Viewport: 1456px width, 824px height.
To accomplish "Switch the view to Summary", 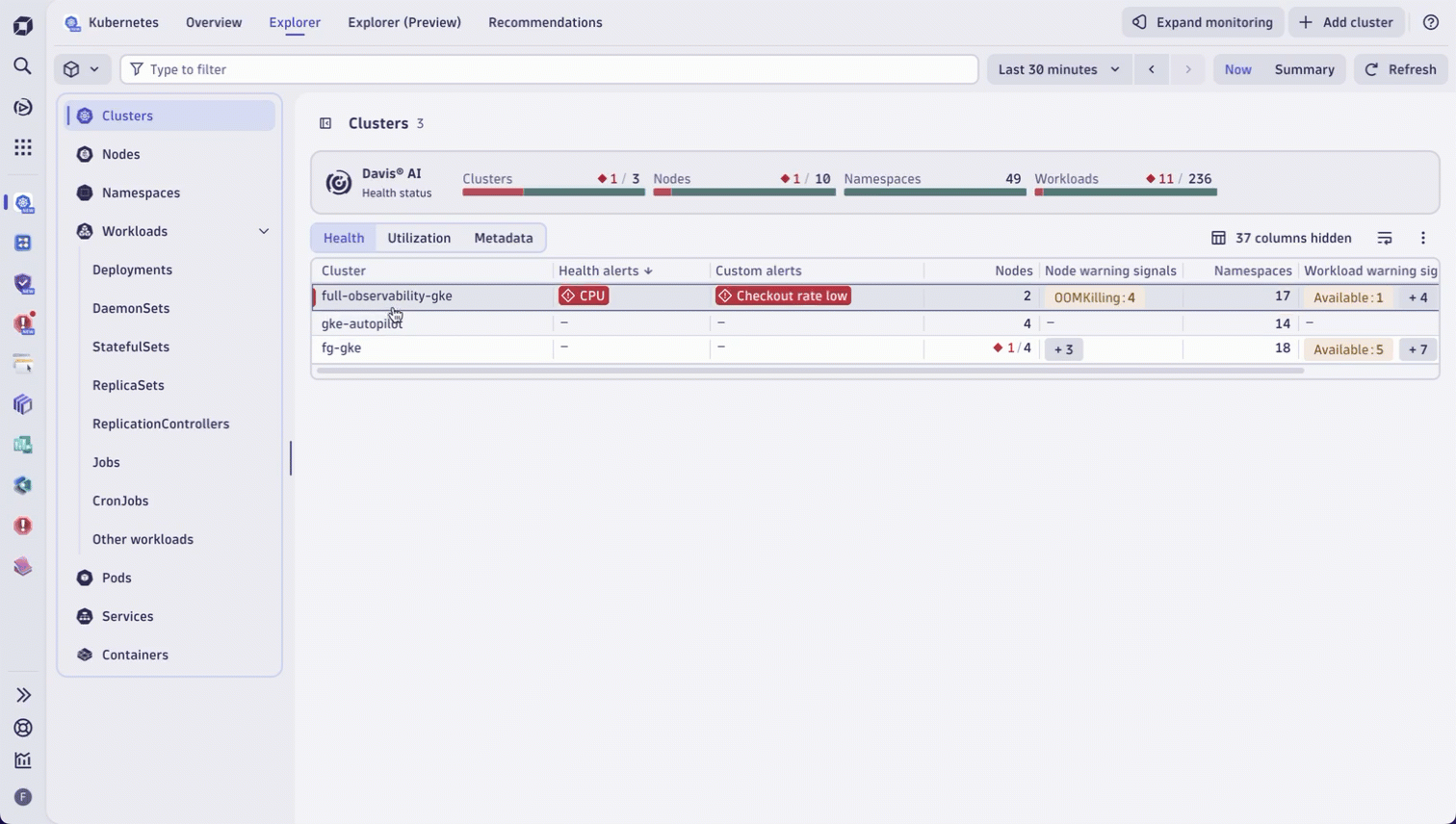I will (x=1304, y=69).
